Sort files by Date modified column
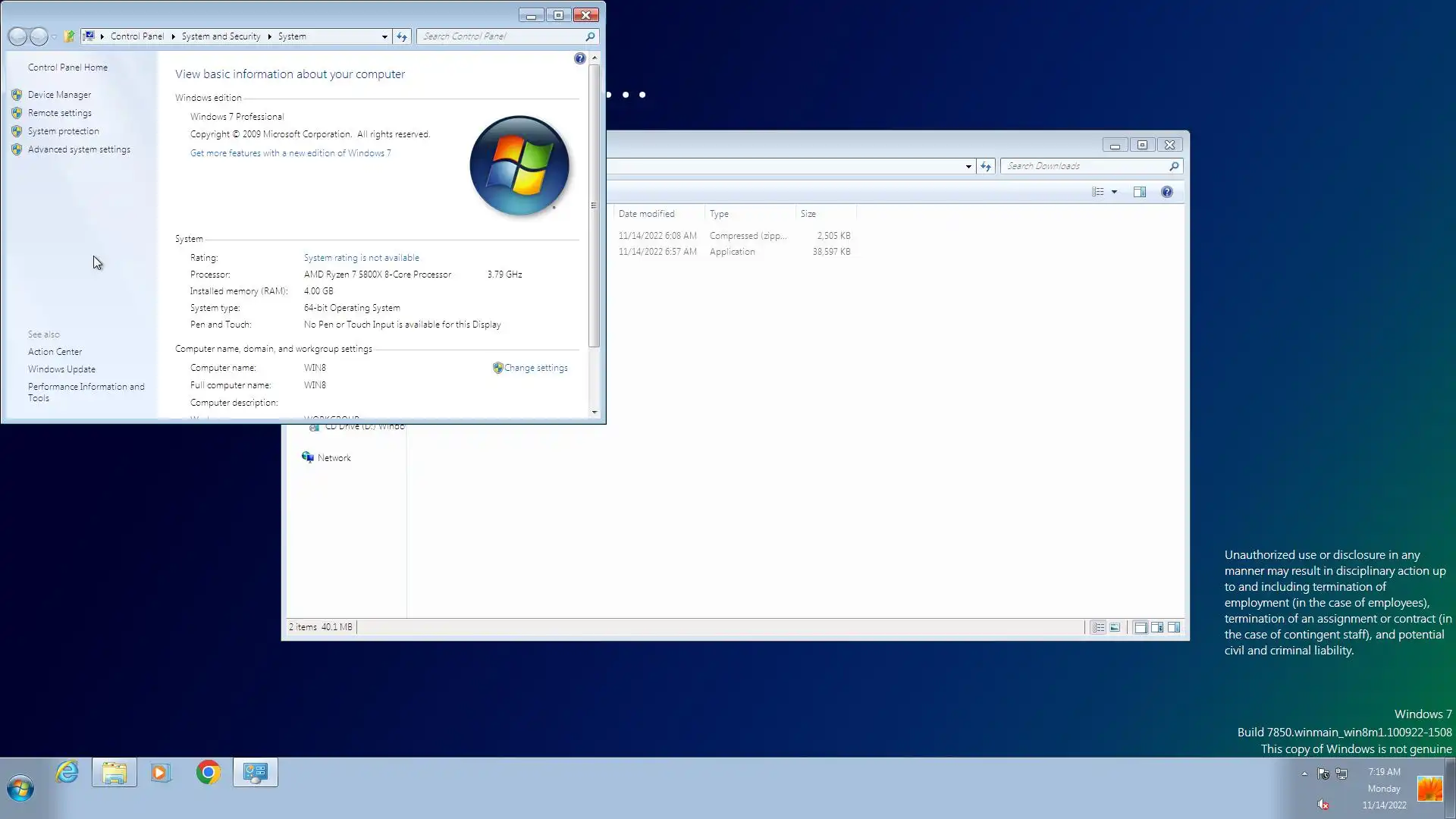 pos(646,214)
